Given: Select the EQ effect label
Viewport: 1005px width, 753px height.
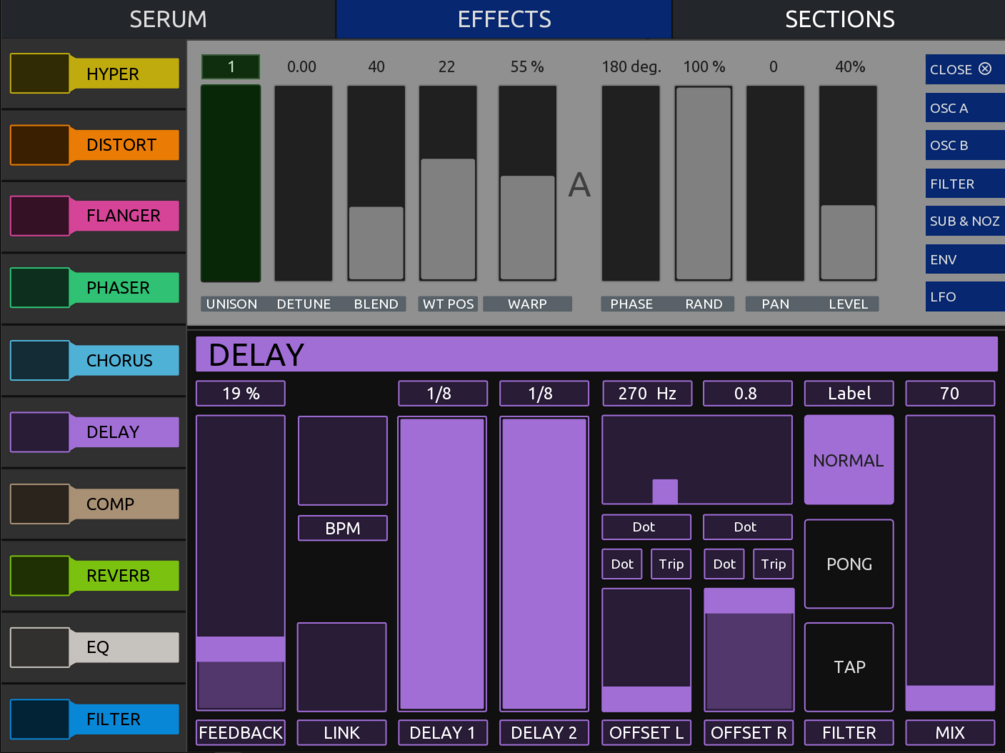Looking at the screenshot, I should (124, 647).
